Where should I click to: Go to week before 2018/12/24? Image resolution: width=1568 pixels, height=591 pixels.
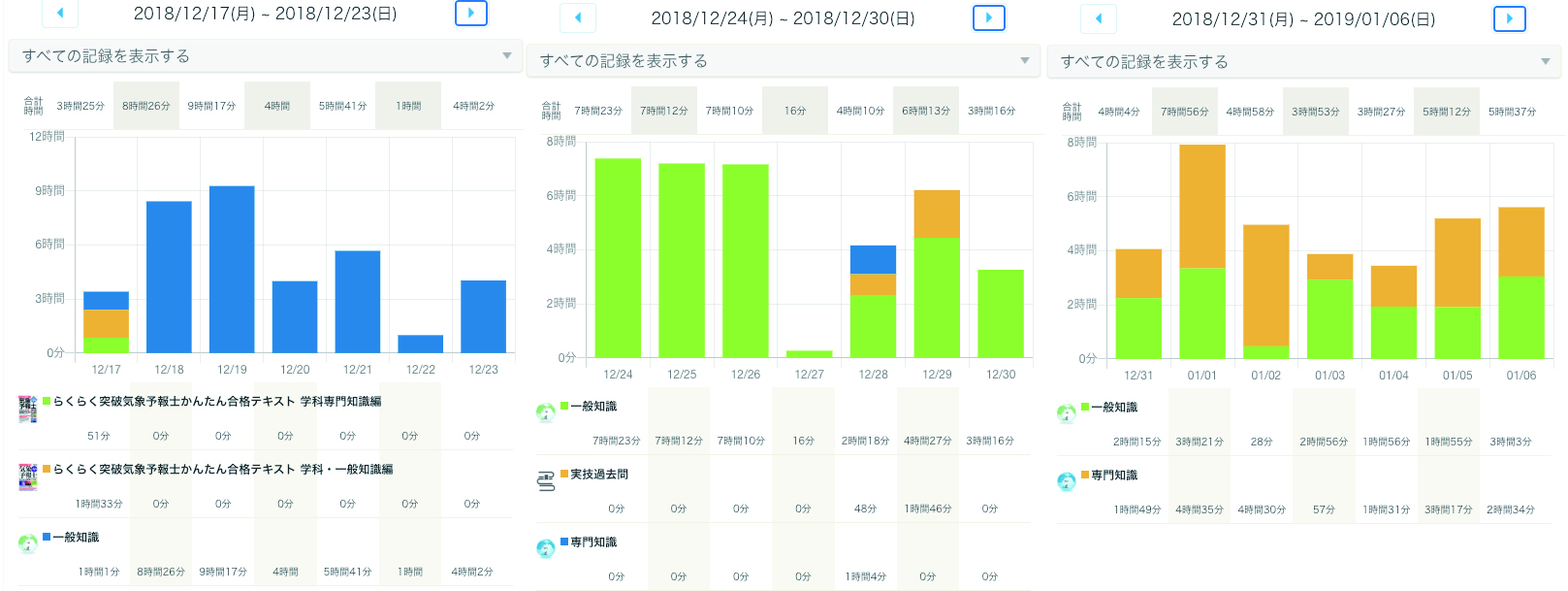[x=578, y=17]
